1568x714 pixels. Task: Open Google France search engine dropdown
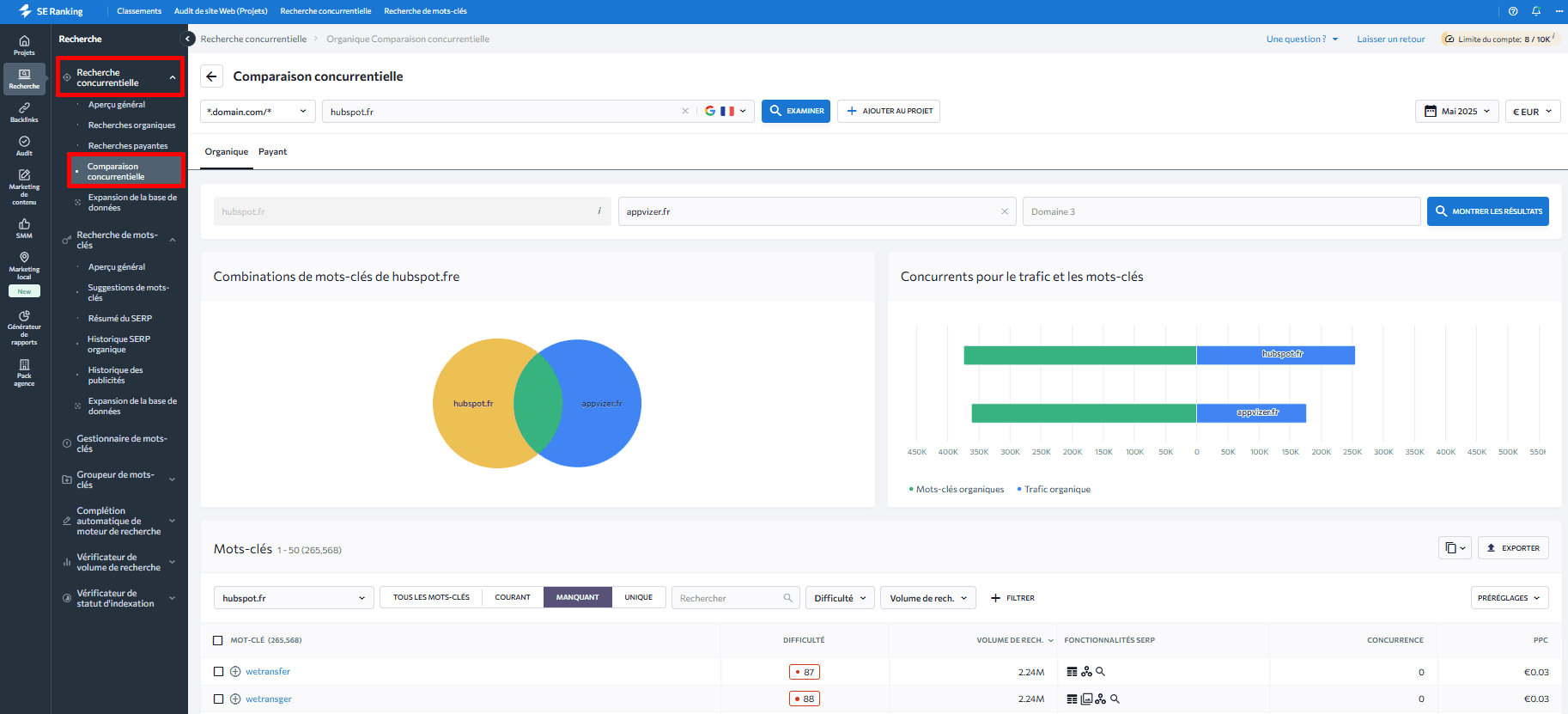pos(726,111)
